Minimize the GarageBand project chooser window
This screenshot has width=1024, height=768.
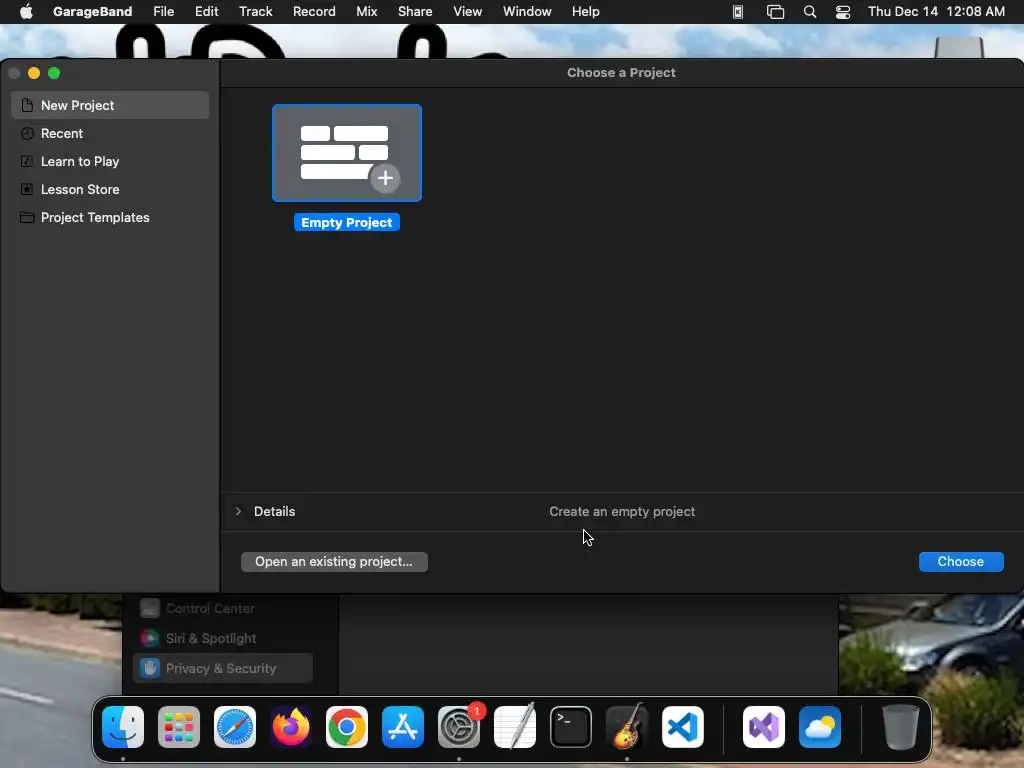pos(34,73)
